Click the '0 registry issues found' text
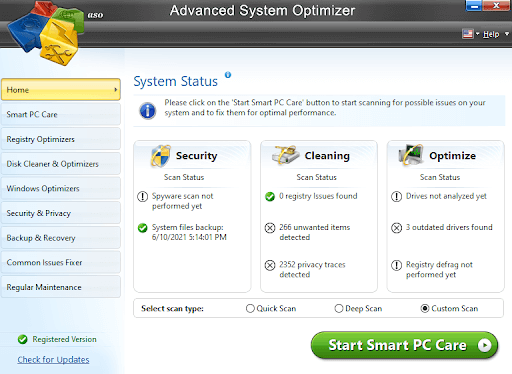512x374 pixels. [318, 196]
